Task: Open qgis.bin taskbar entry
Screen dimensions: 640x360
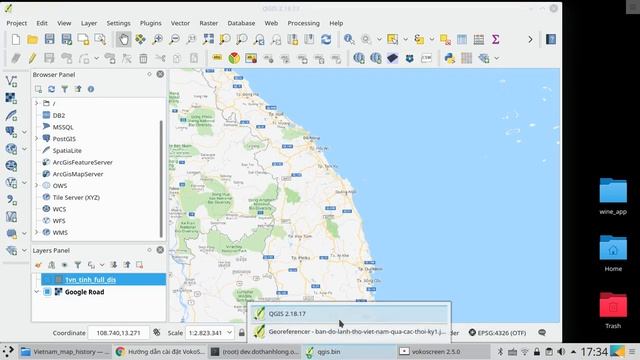Action: pyautogui.click(x=348, y=351)
